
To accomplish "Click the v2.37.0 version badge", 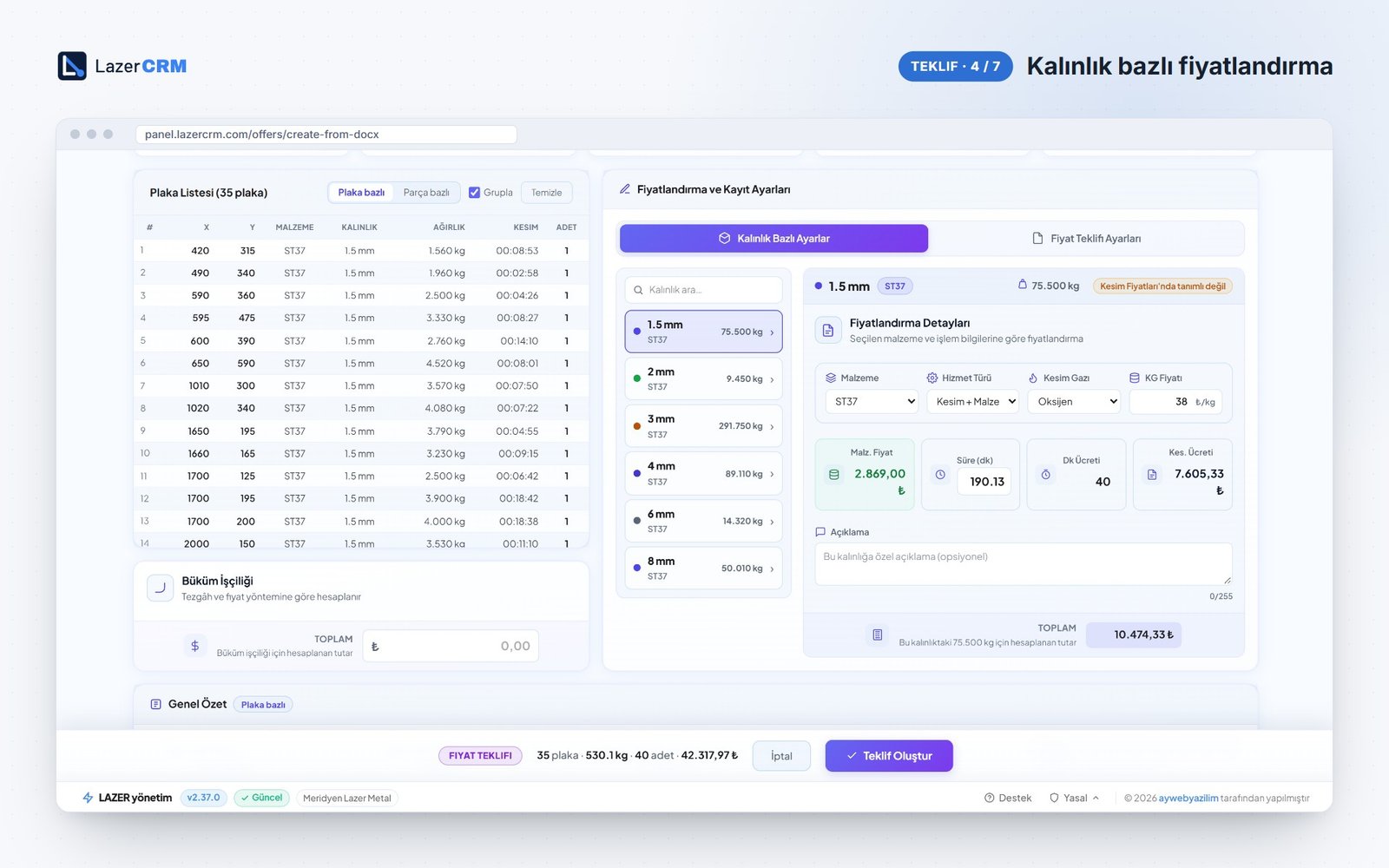I will pos(204,798).
